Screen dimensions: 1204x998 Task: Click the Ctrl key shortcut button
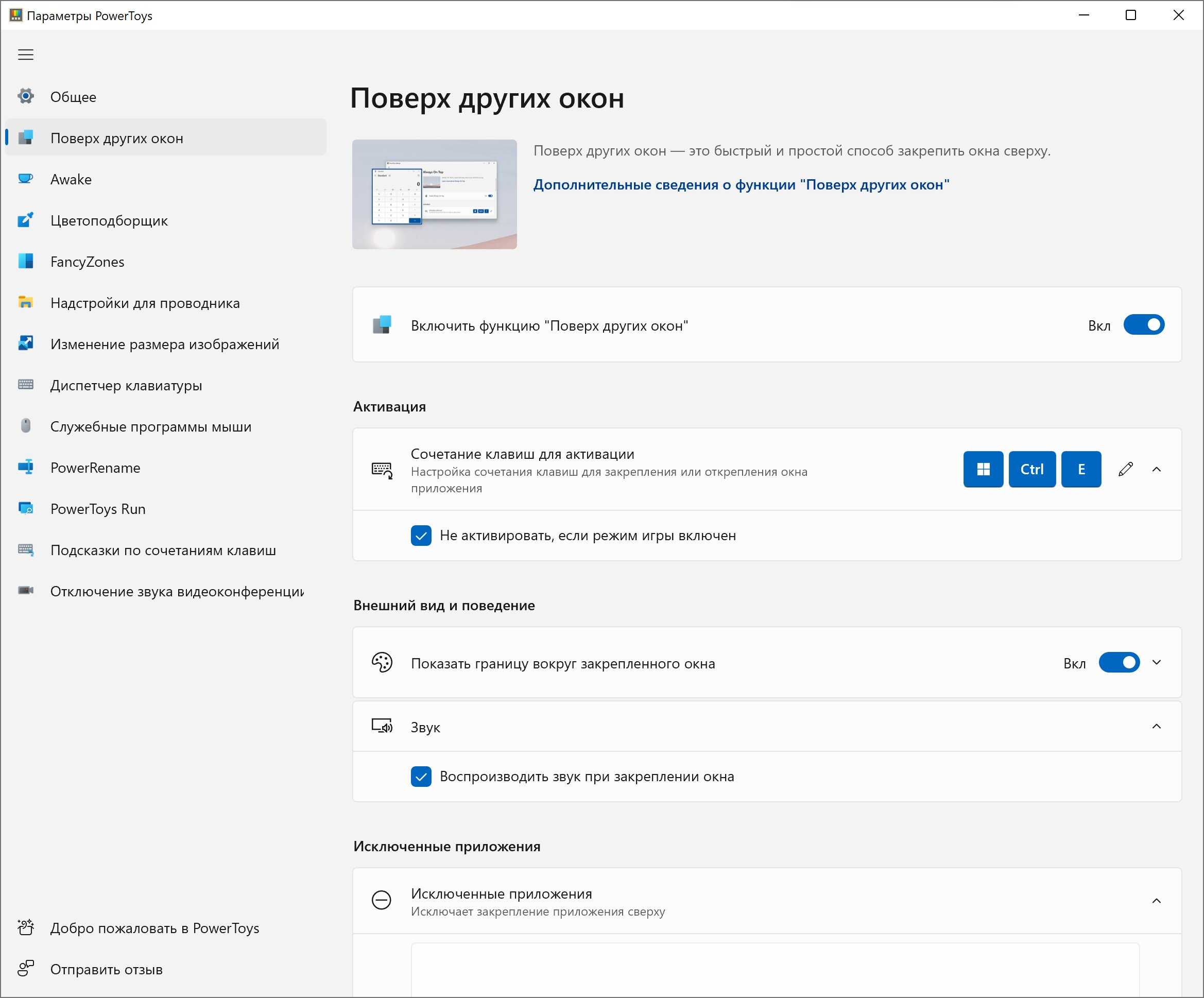click(1032, 470)
